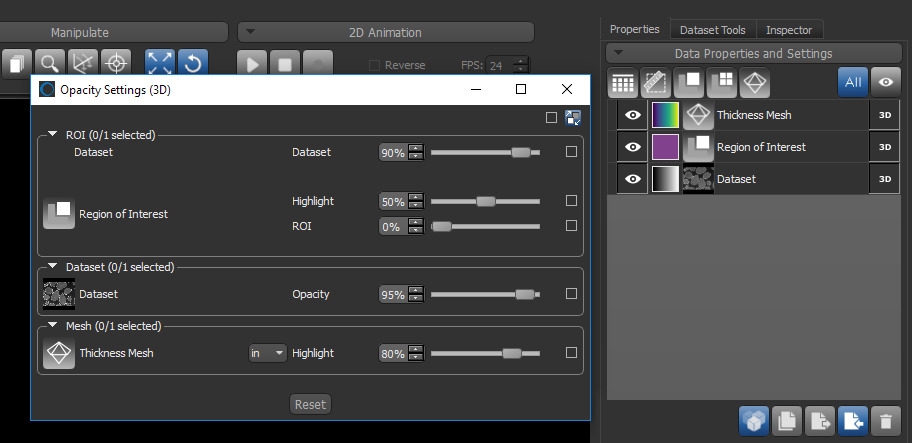Viewport: 912px width, 443px height.
Task: Open the Inspector tab
Action: 790,30
